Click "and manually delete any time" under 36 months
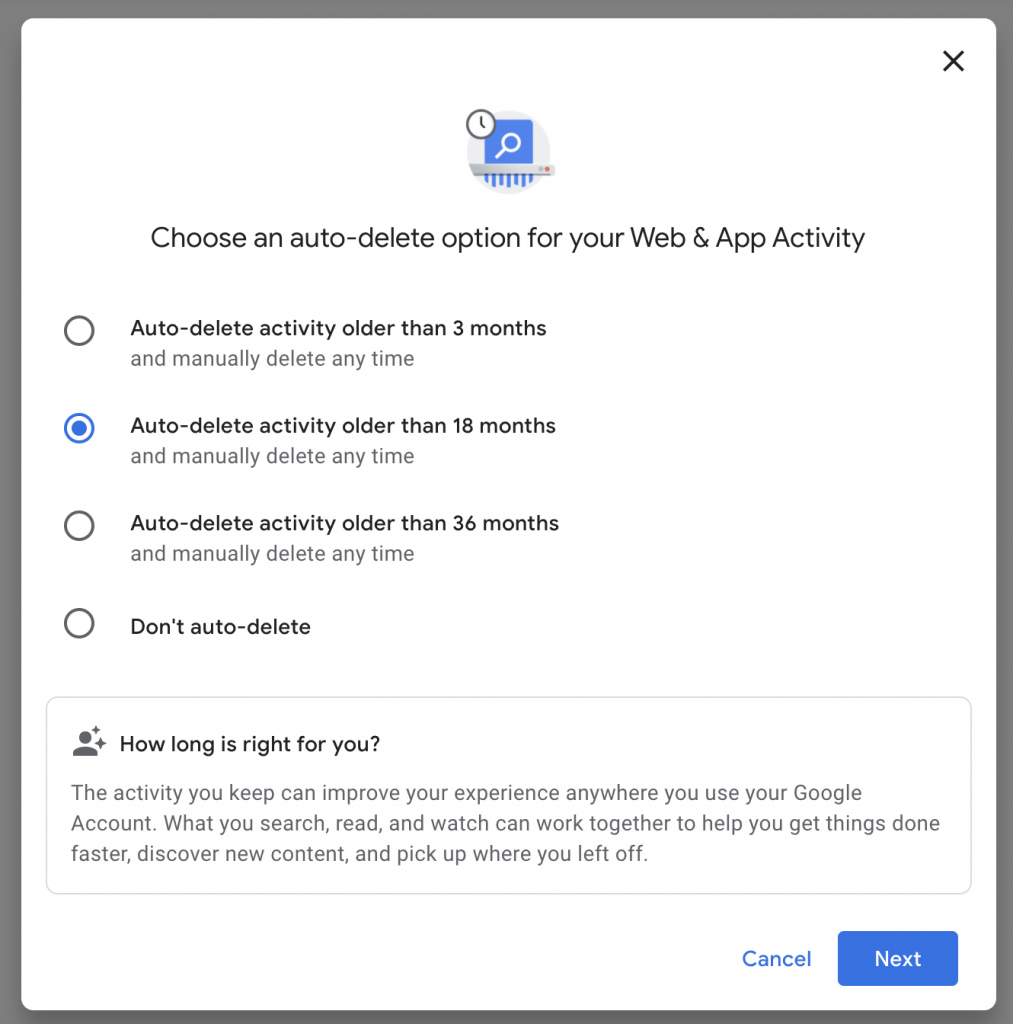Screen dimensions: 1013x1024 [x=272, y=554]
